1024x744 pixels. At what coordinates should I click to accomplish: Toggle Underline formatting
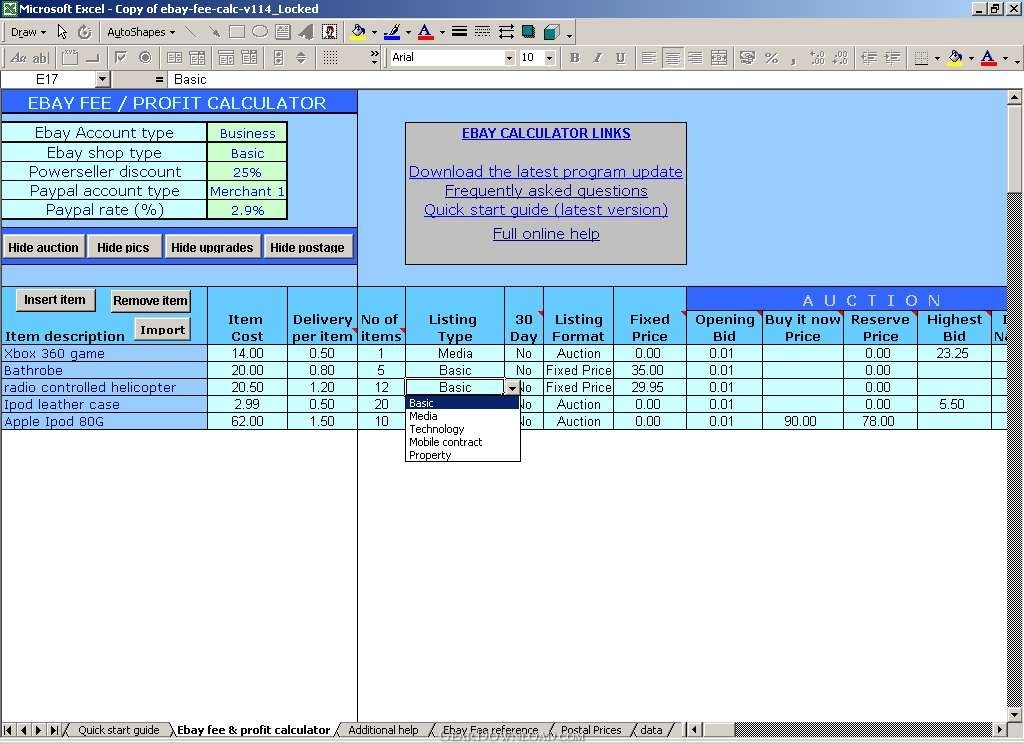coord(620,57)
